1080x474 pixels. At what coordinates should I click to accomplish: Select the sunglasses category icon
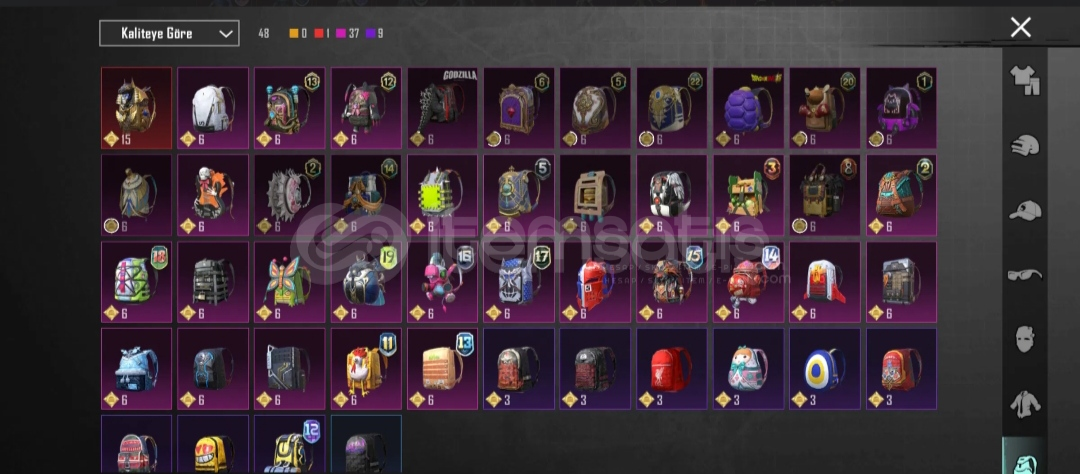[1025, 275]
